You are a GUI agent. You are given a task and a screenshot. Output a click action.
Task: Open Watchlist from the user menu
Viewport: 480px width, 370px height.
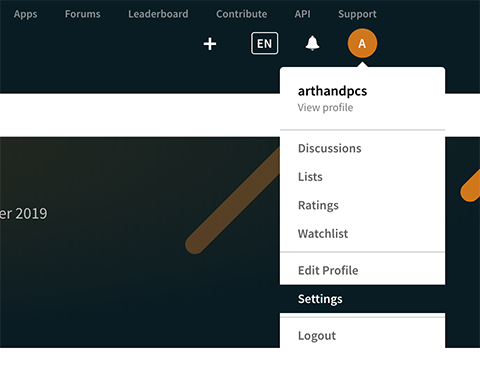(x=362, y=234)
